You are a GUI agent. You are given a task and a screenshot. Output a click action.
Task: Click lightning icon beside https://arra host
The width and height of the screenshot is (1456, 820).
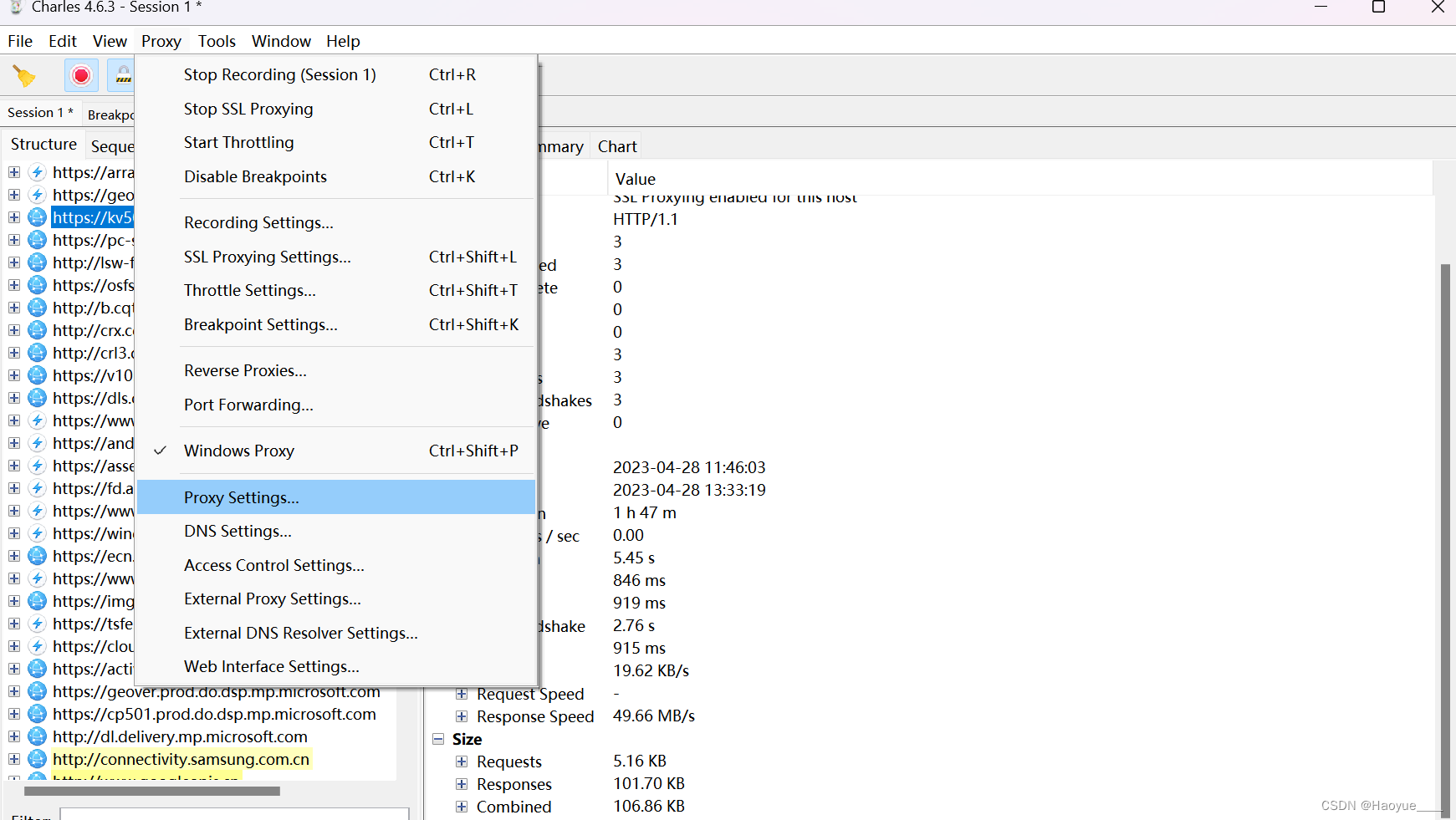tap(37, 172)
